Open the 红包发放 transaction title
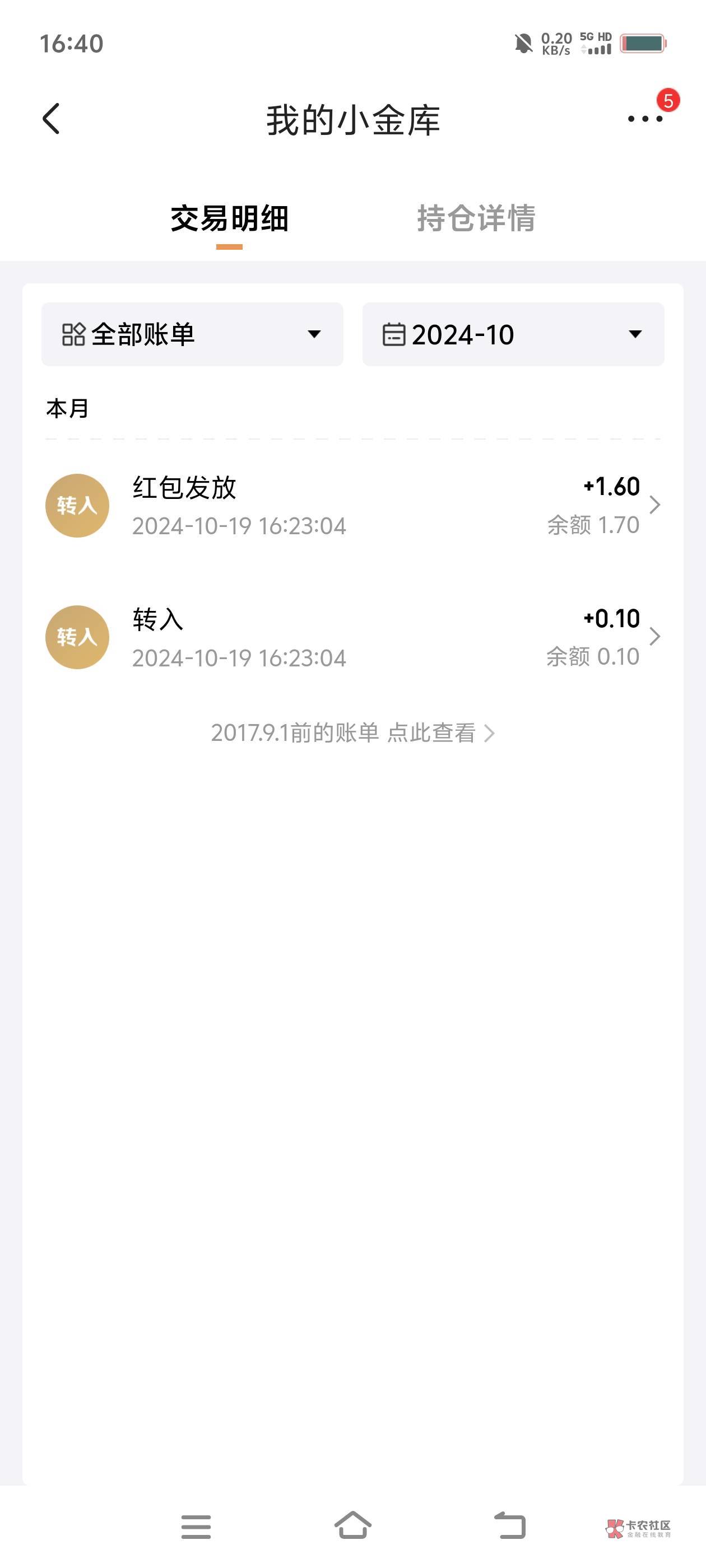The image size is (706, 1568). tap(184, 488)
